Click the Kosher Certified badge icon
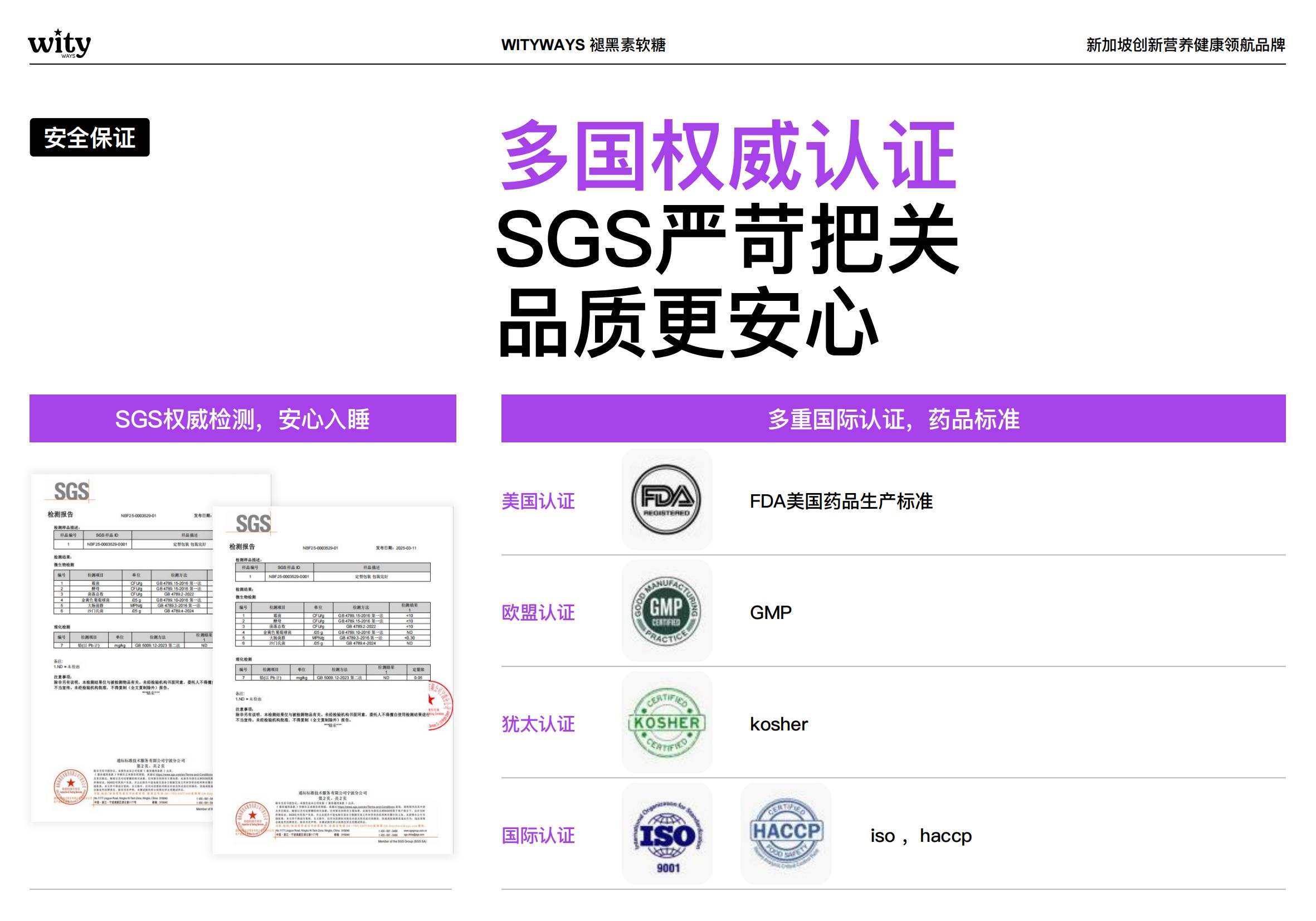 click(x=666, y=722)
